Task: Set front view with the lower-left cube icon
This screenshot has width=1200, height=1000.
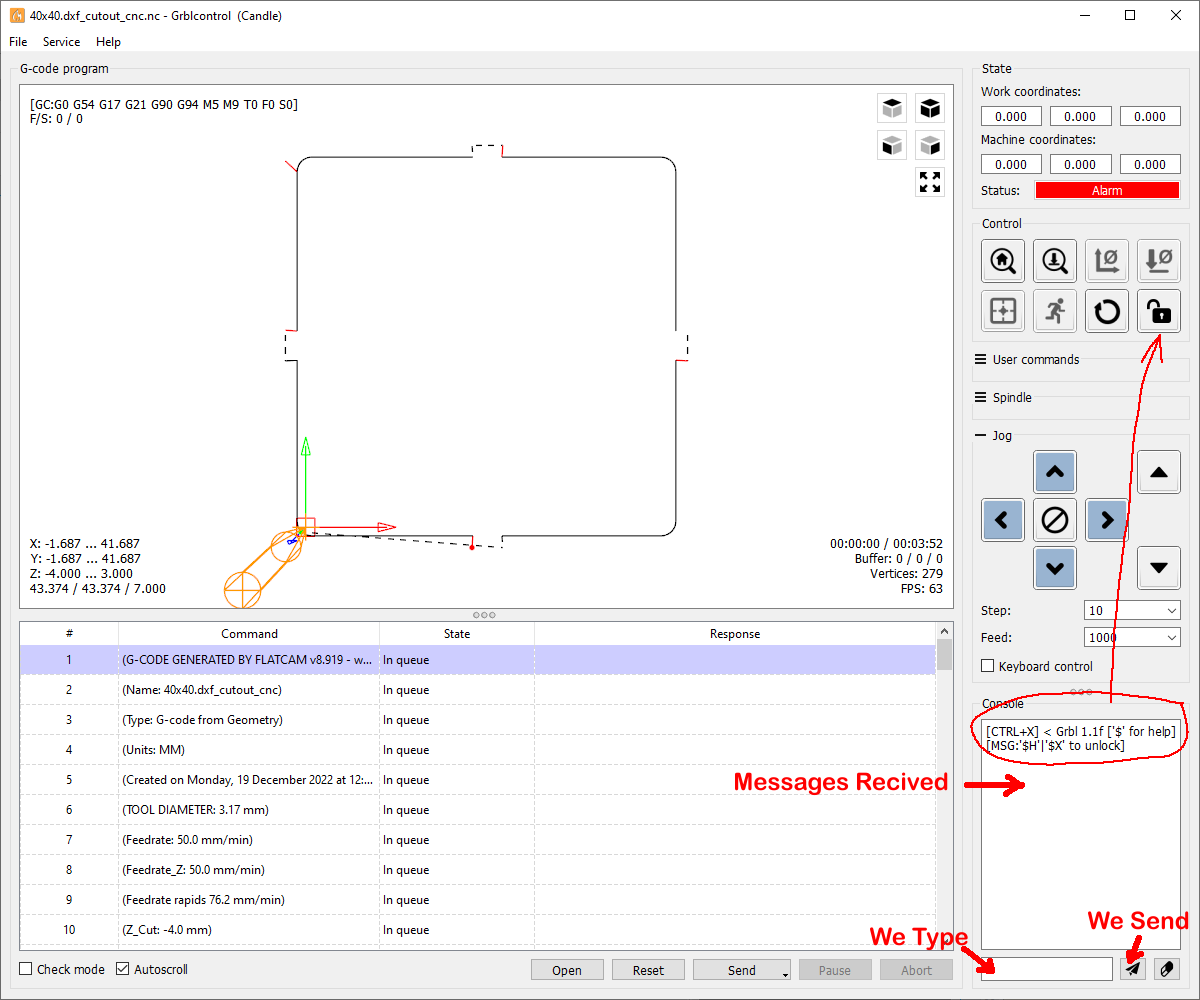Action: pyautogui.click(x=892, y=145)
